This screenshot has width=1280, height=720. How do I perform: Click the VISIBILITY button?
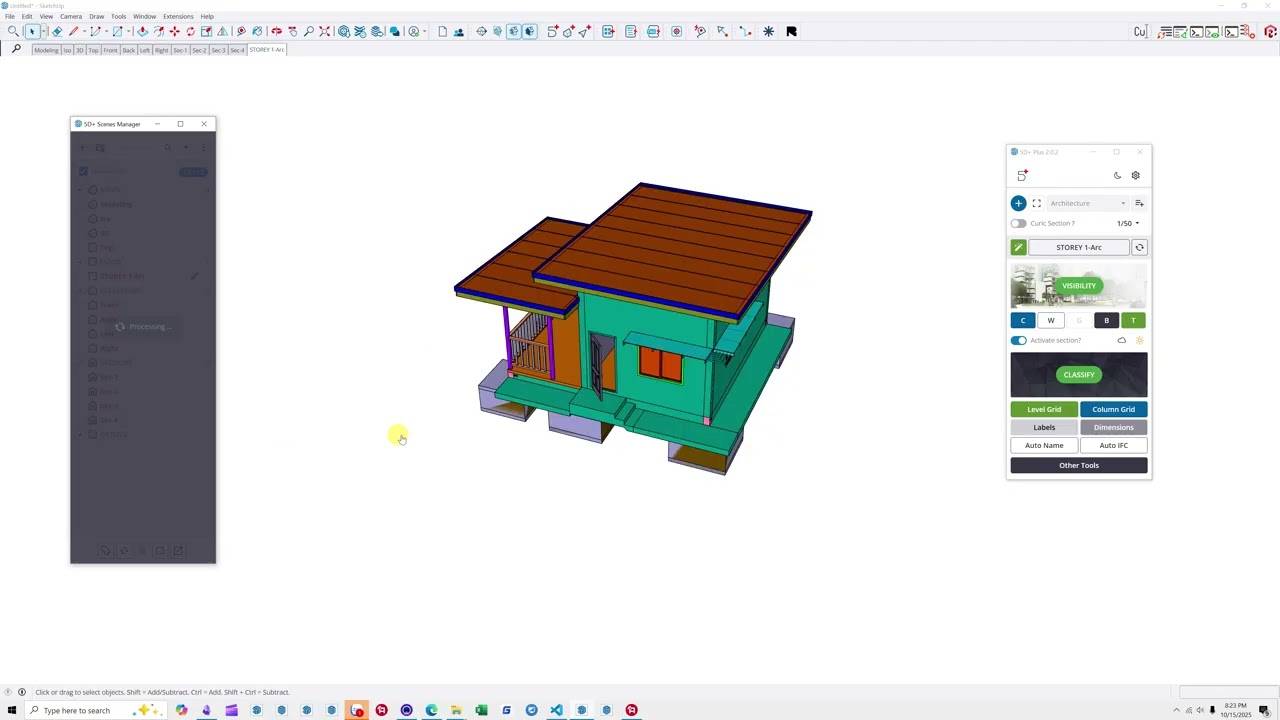tap(1079, 285)
